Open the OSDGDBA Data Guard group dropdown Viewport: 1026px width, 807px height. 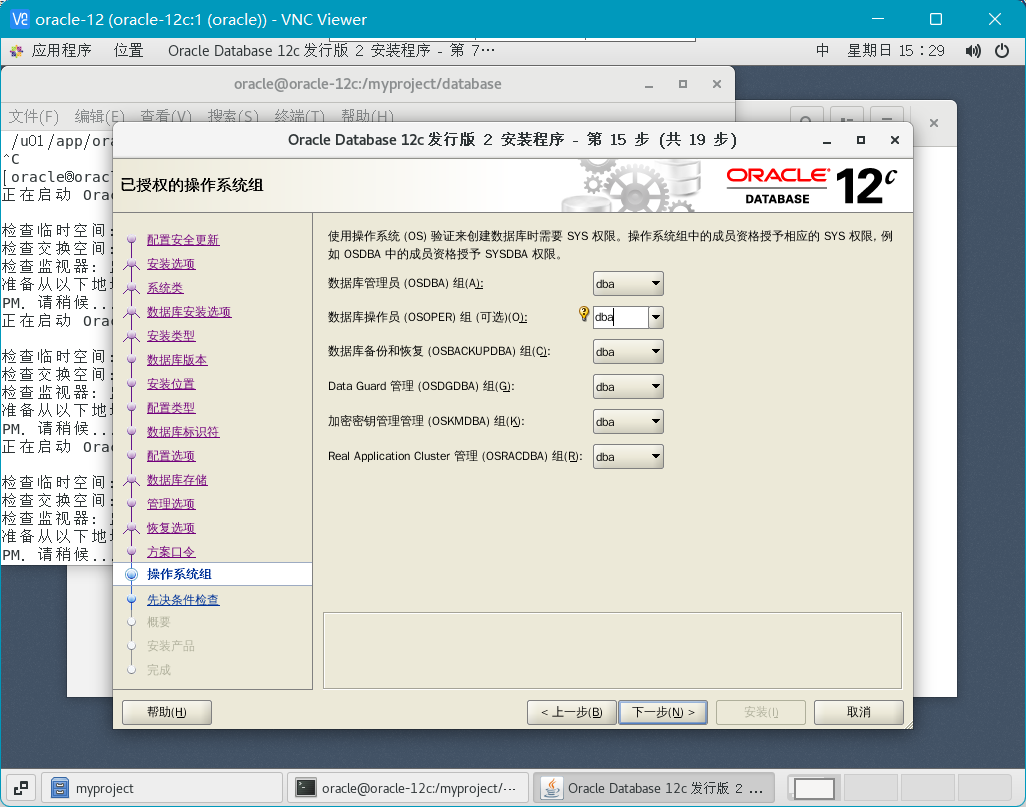628,387
